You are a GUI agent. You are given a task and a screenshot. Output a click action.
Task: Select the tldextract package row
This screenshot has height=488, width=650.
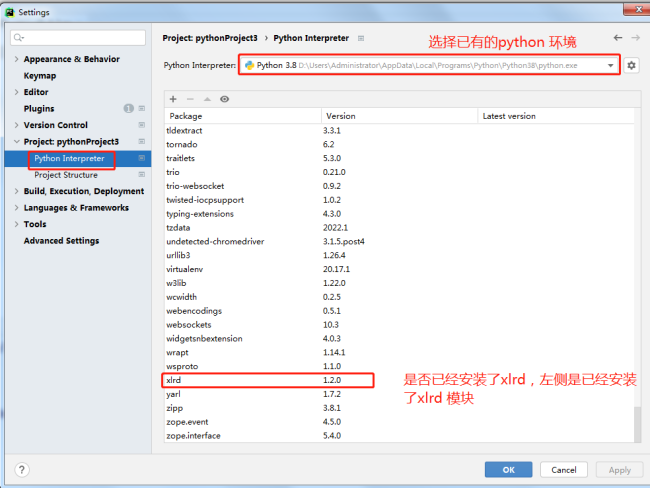click(x=399, y=130)
